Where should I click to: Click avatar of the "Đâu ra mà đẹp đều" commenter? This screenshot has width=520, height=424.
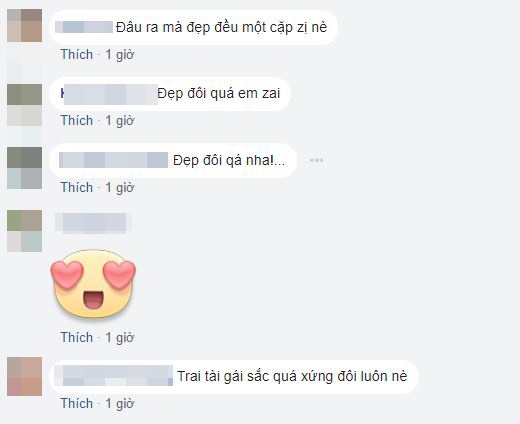(x=24, y=25)
